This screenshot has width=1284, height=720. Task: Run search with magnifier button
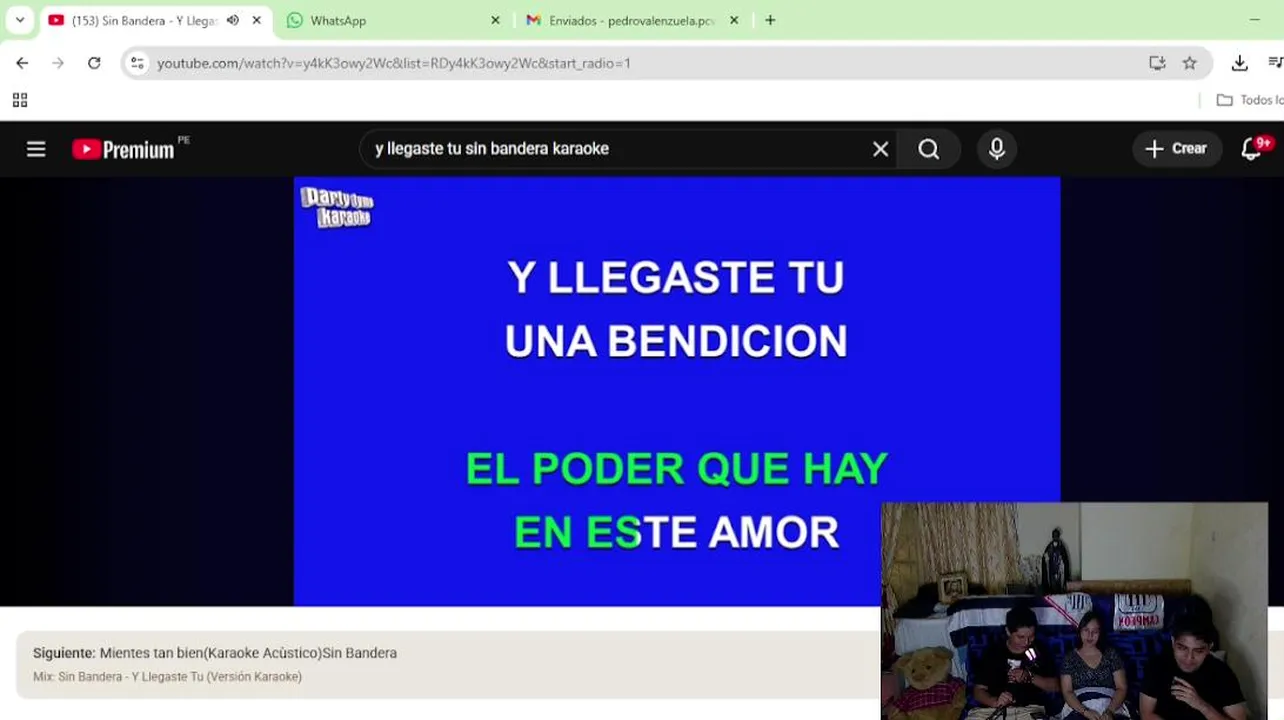pyautogui.click(x=929, y=149)
